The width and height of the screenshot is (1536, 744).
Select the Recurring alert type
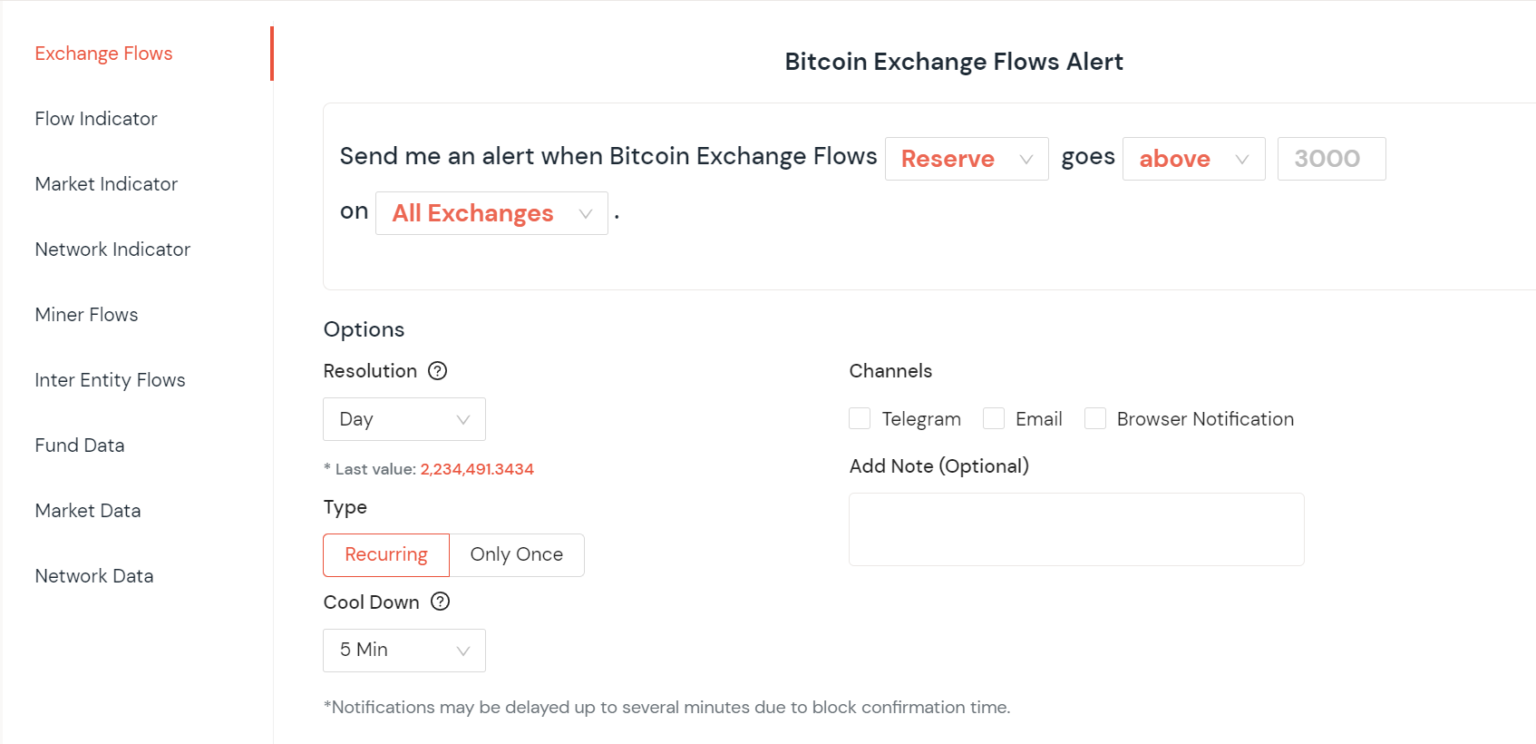tap(386, 554)
